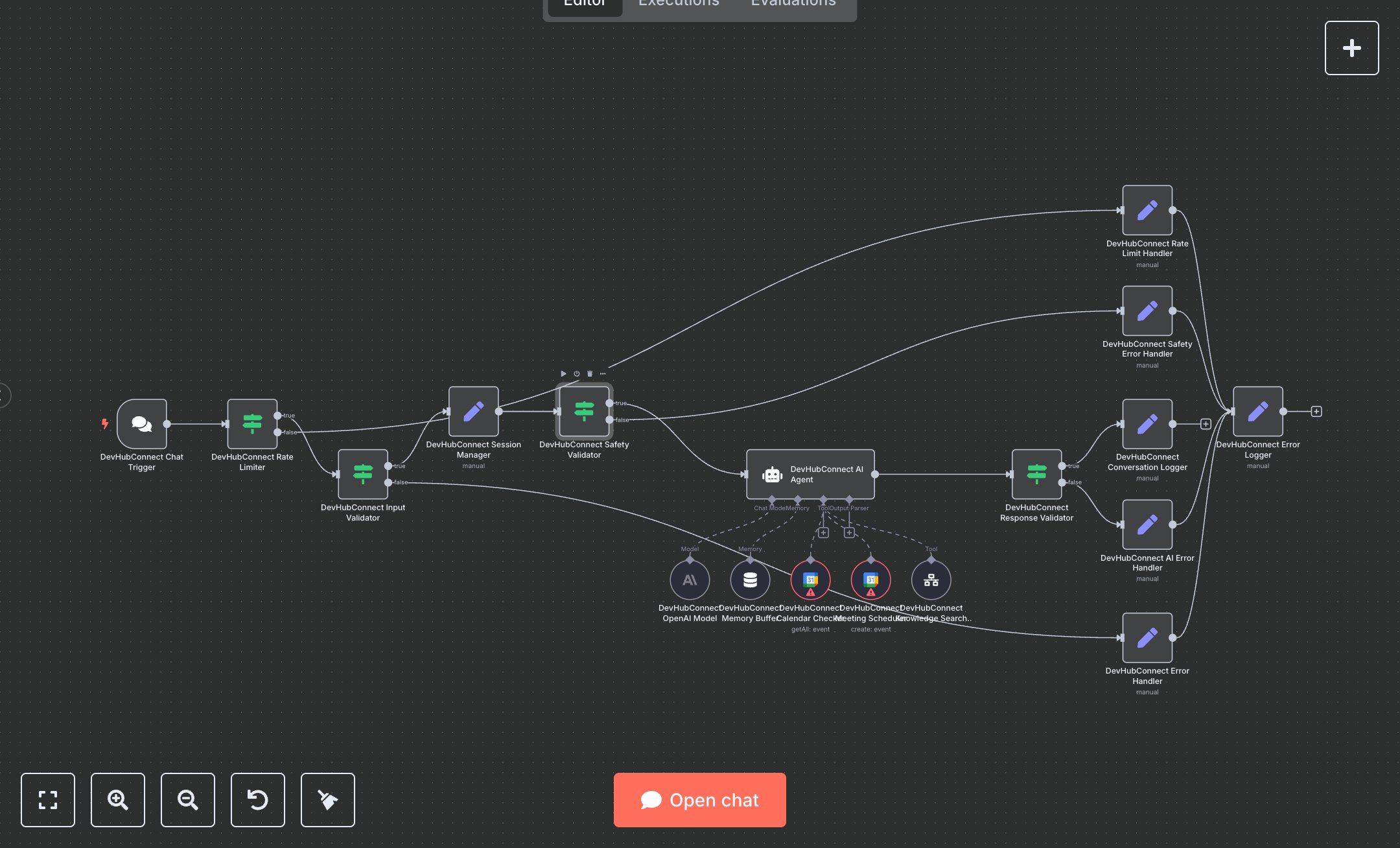Zoom in on the workflow canvas
Image resolution: width=1400 pixels, height=848 pixels.
[118, 800]
